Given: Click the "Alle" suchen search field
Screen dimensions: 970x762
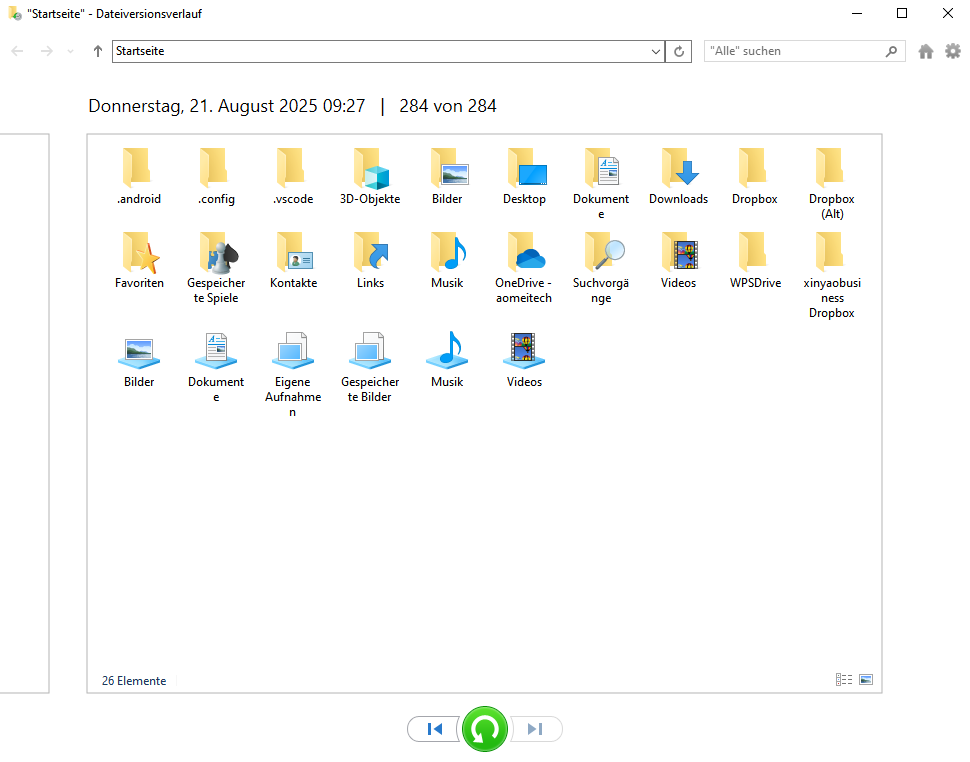Looking at the screenshot, I should (x=795, y=51).
